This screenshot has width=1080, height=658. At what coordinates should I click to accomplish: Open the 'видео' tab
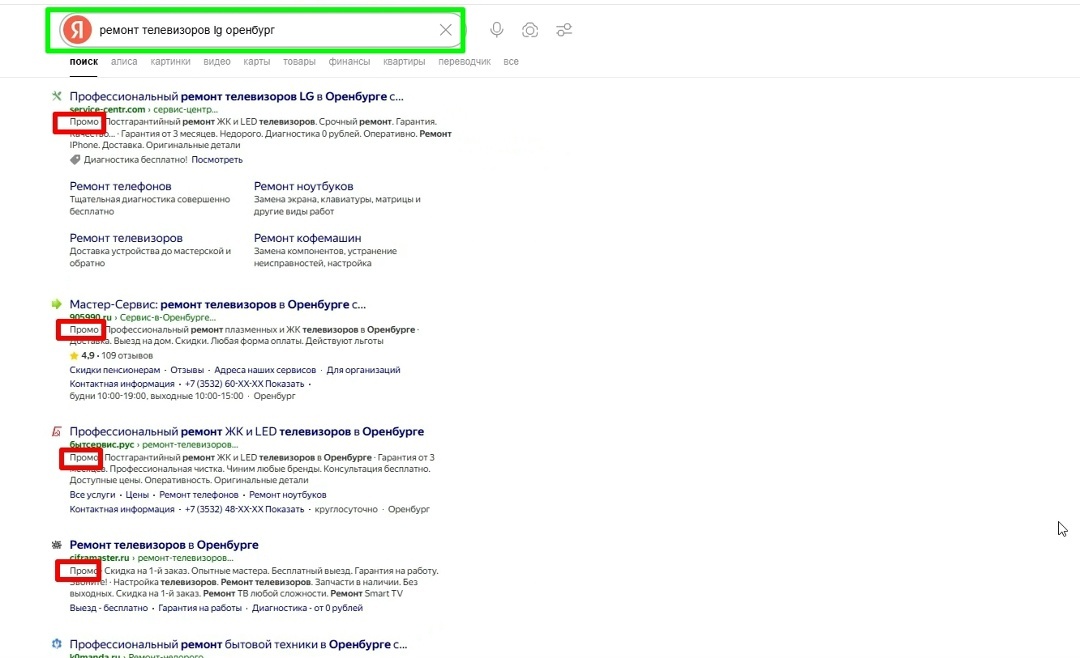(216, 61)
